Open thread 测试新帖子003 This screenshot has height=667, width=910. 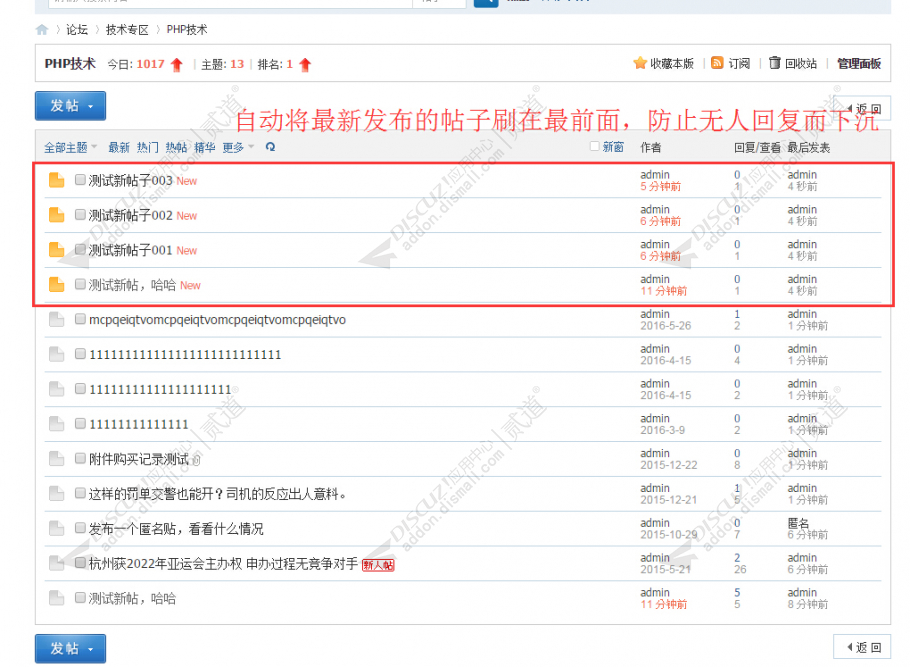[131, 181]
